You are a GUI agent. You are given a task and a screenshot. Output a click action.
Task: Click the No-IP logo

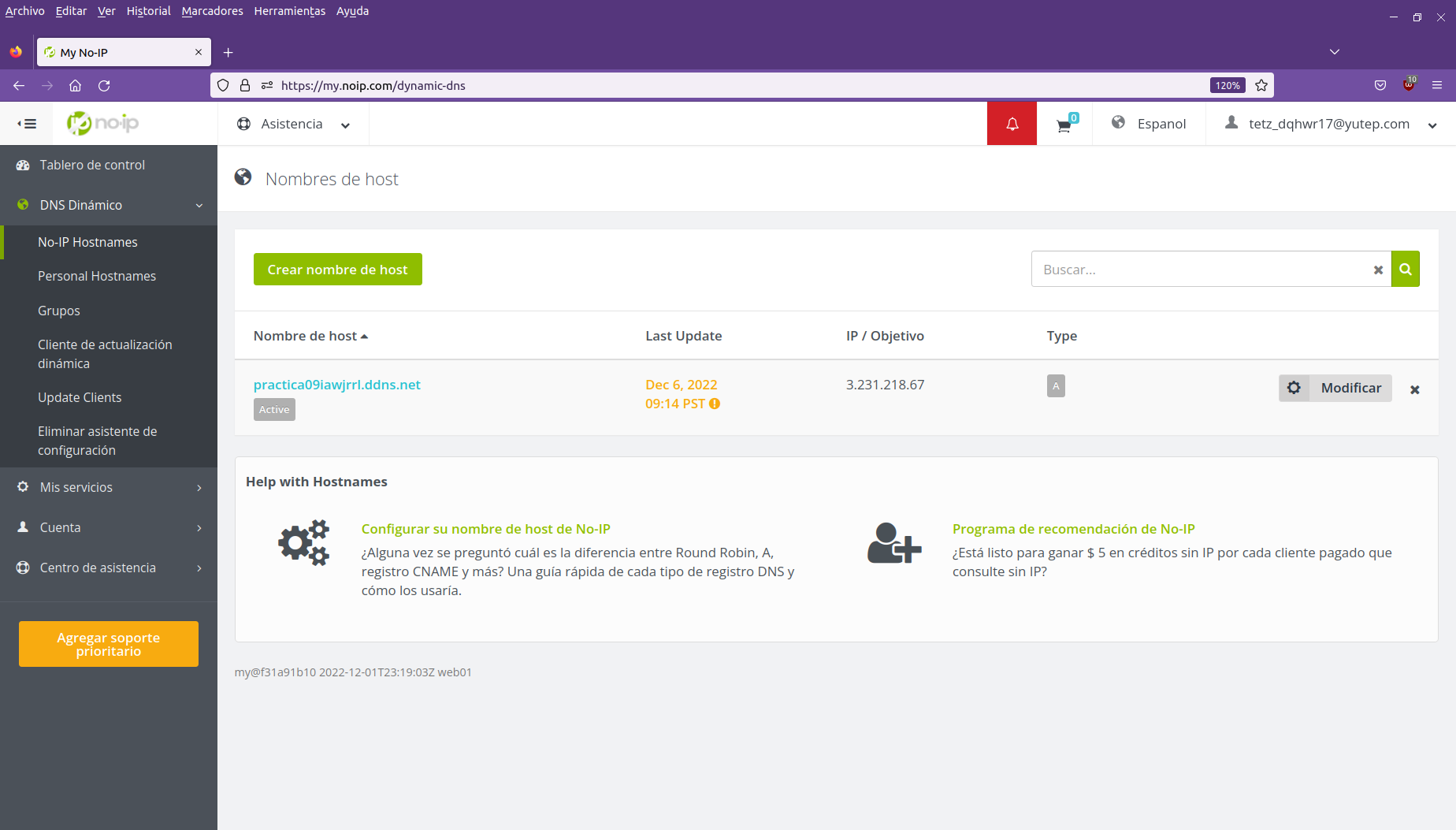[x=102, y=123]
